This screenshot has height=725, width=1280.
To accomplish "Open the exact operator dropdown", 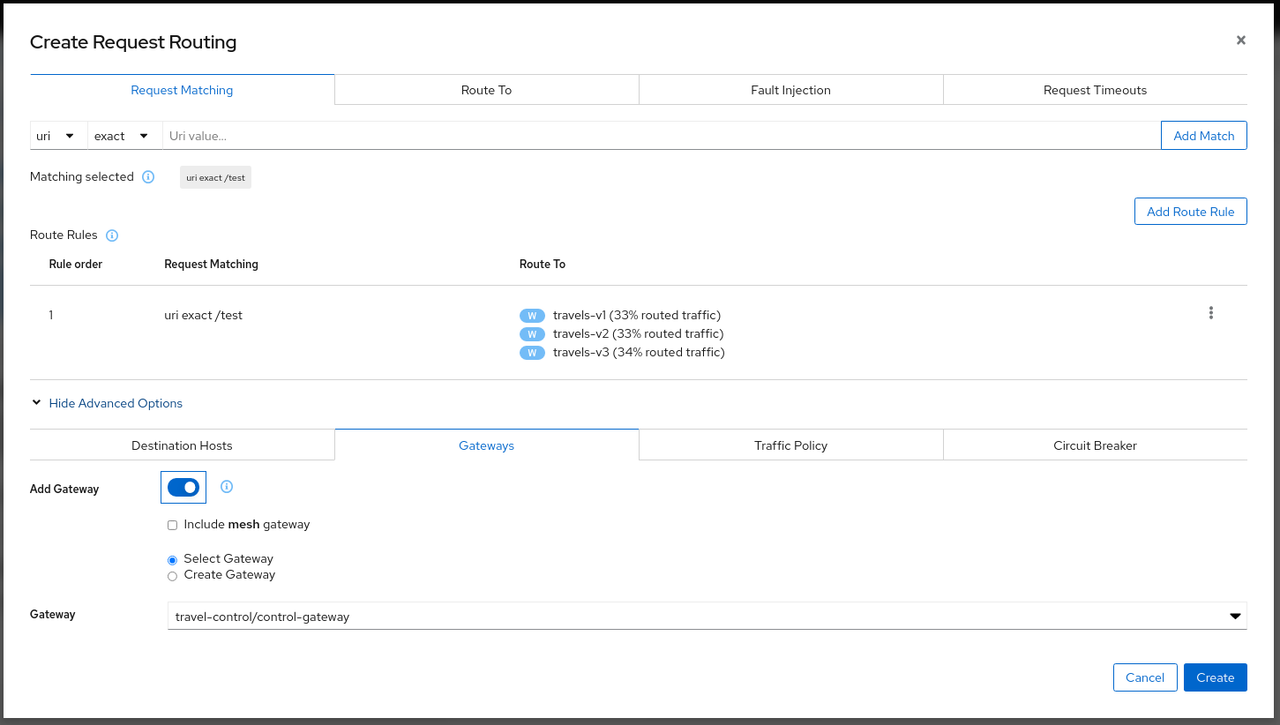I will click(123, 135).
